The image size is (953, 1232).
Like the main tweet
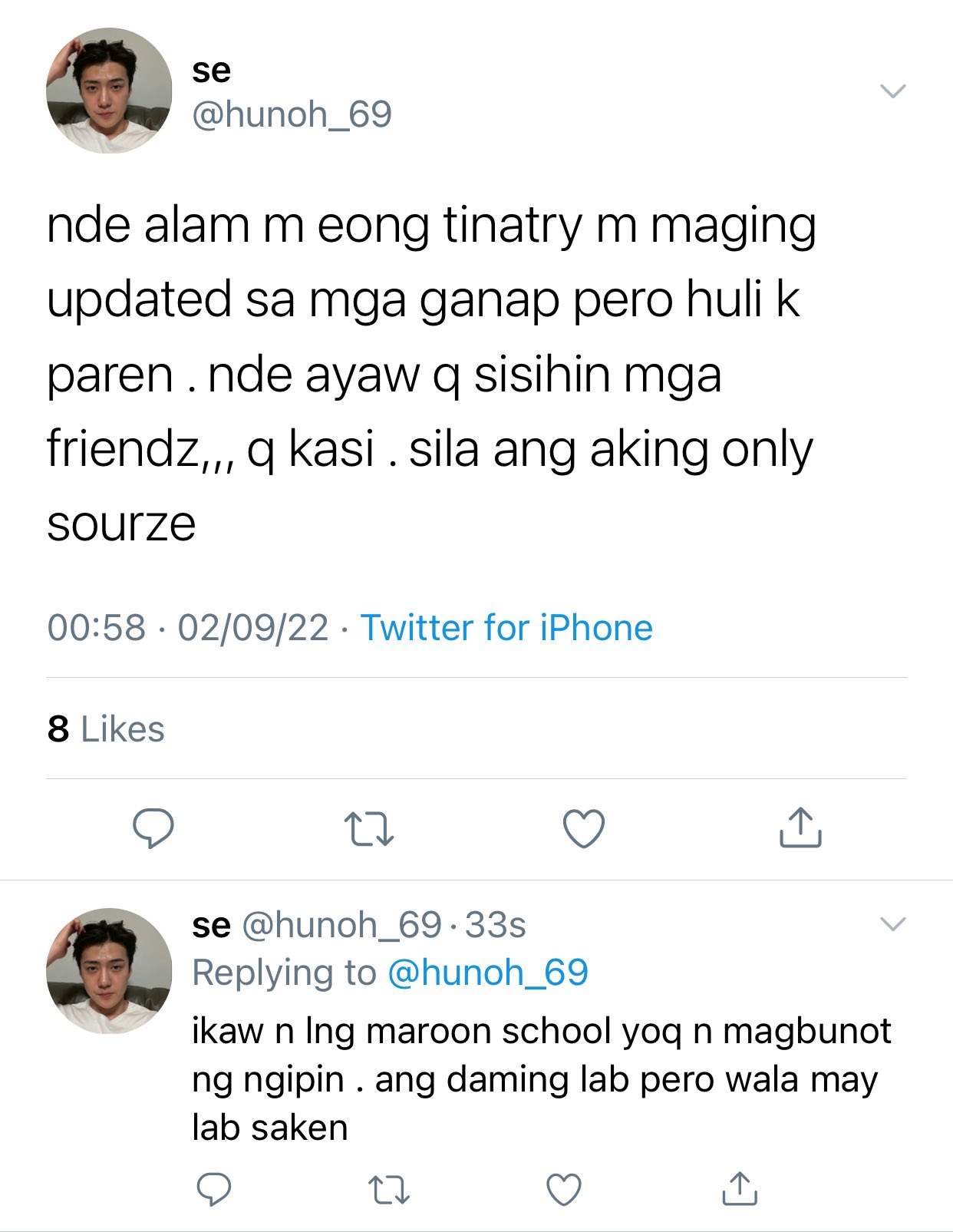tap(584, 828)
